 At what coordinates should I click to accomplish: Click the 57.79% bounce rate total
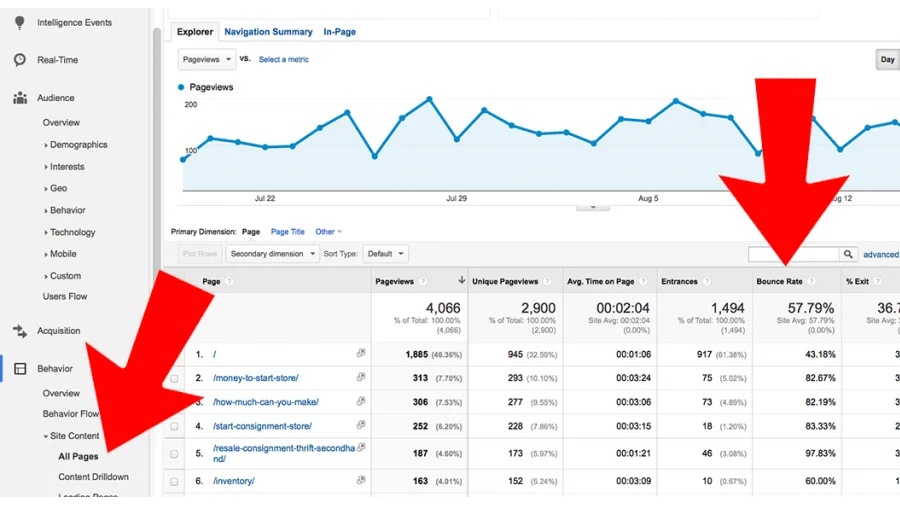(810, 308)
